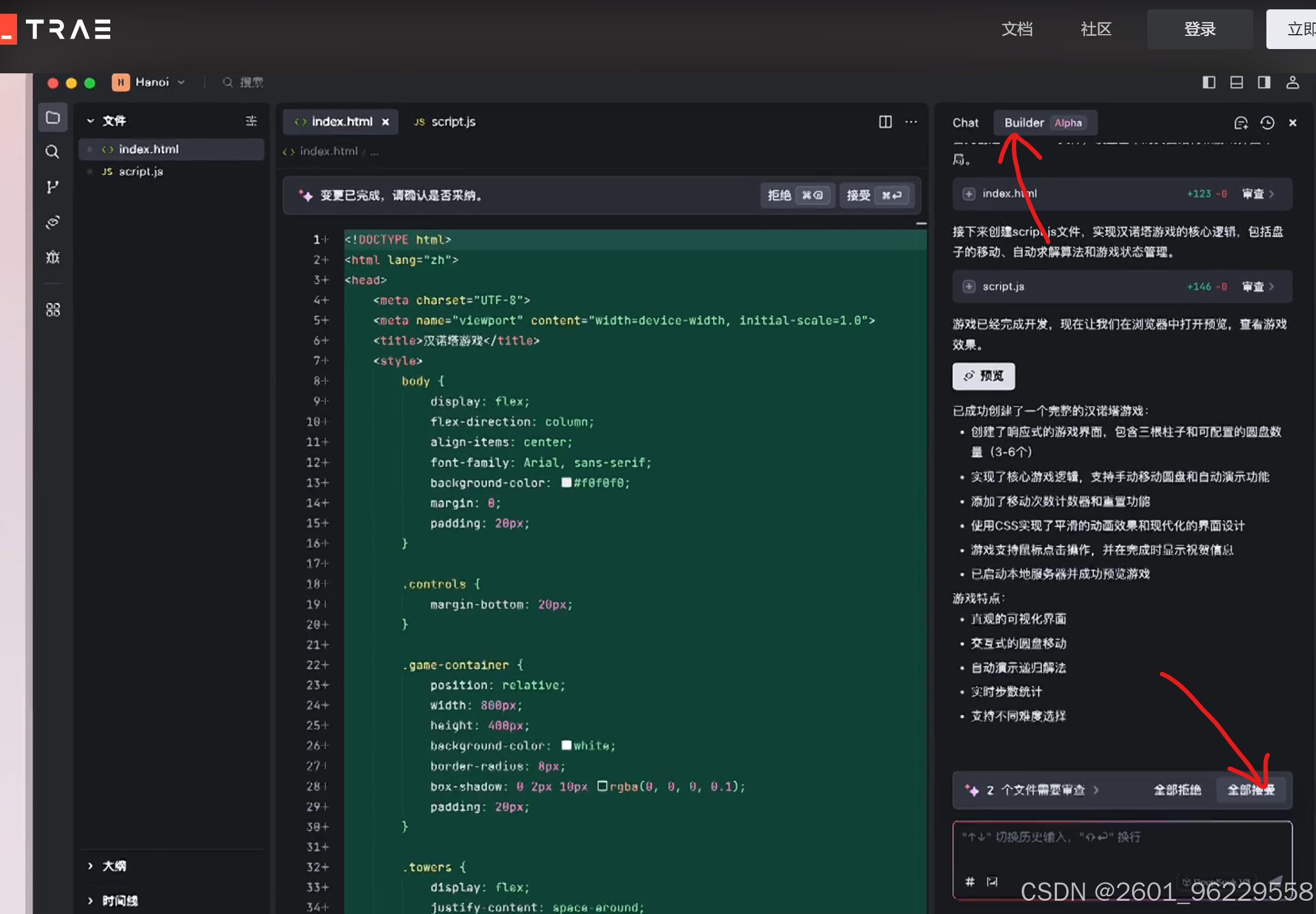Click the +146 -0 change count
This screenshot has width=1316, height=914.
click(1206, 286)
